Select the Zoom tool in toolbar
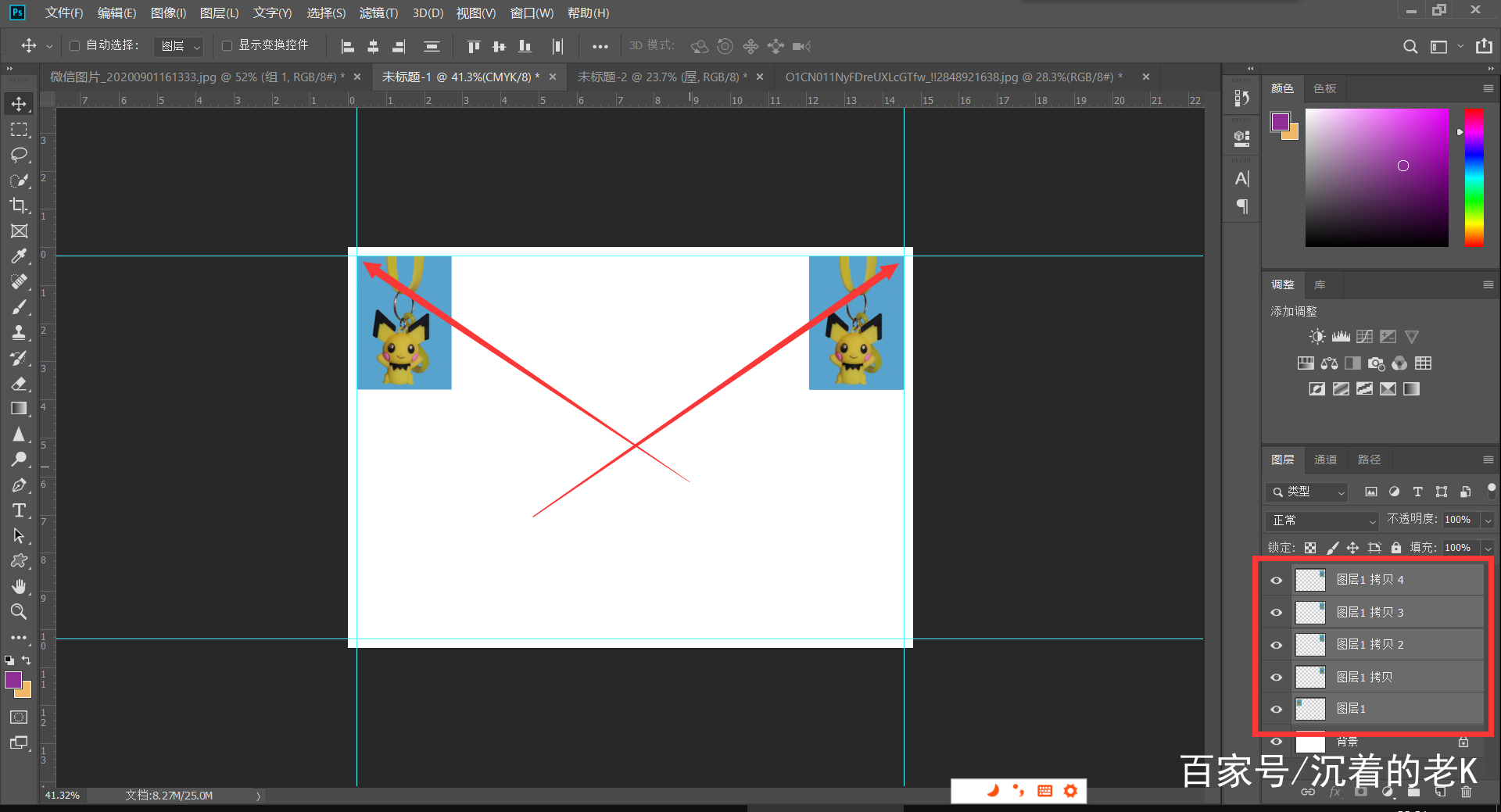1501x812 pixels. [19, 612]
